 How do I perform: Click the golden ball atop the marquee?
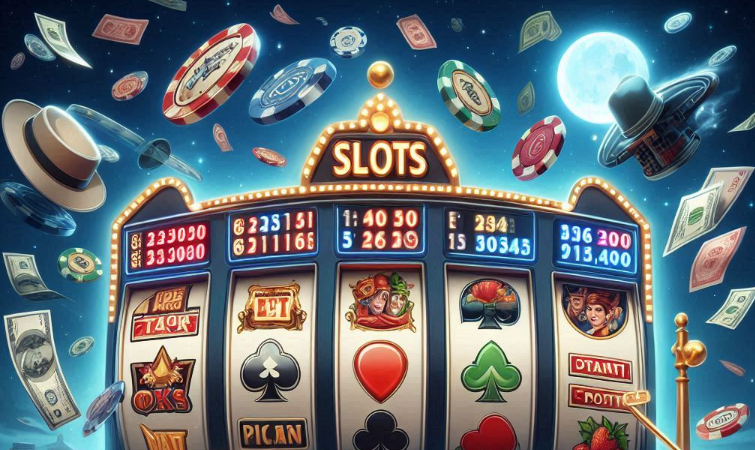380,75
